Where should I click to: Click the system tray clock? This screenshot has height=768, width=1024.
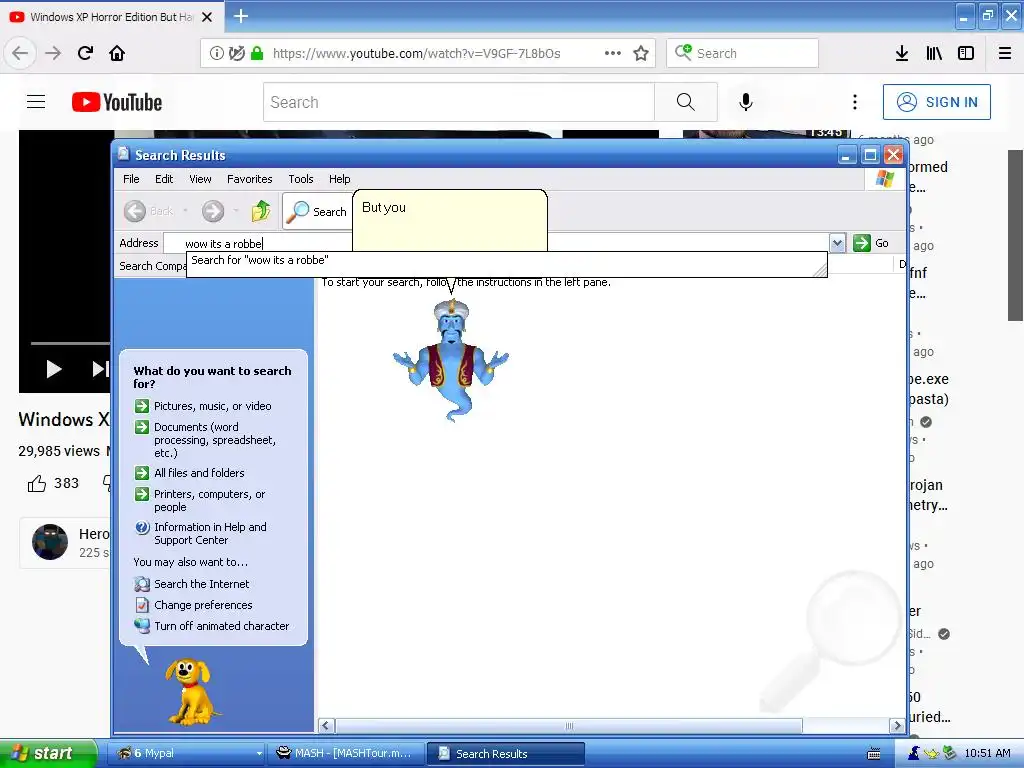987,753
